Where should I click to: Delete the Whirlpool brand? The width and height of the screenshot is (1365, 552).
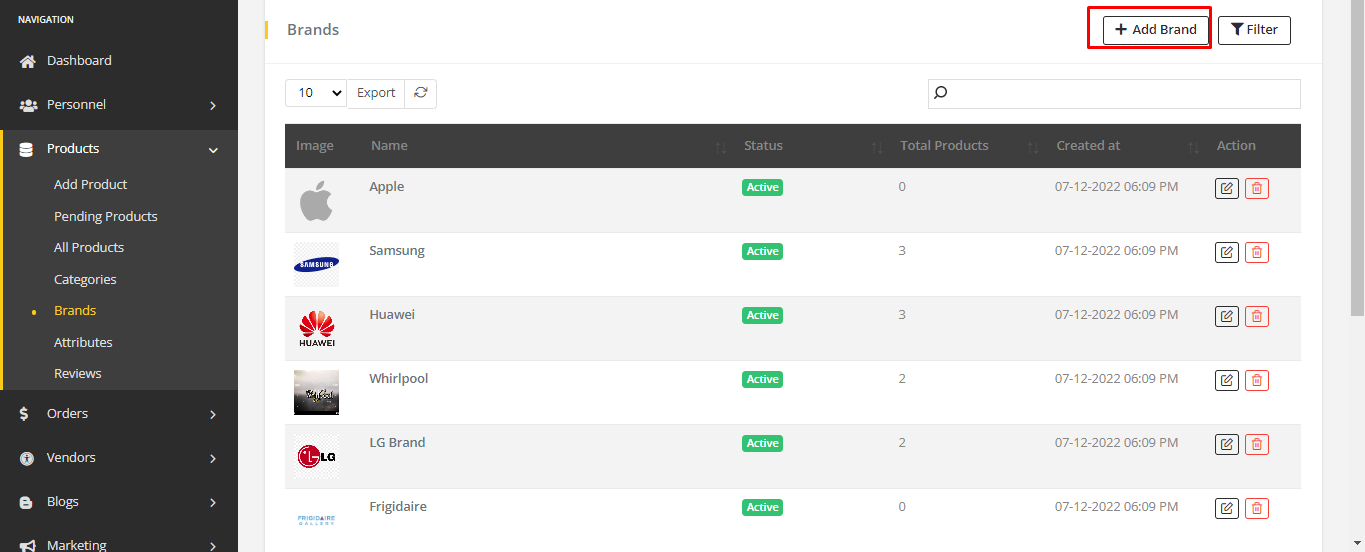(1257, 380)
